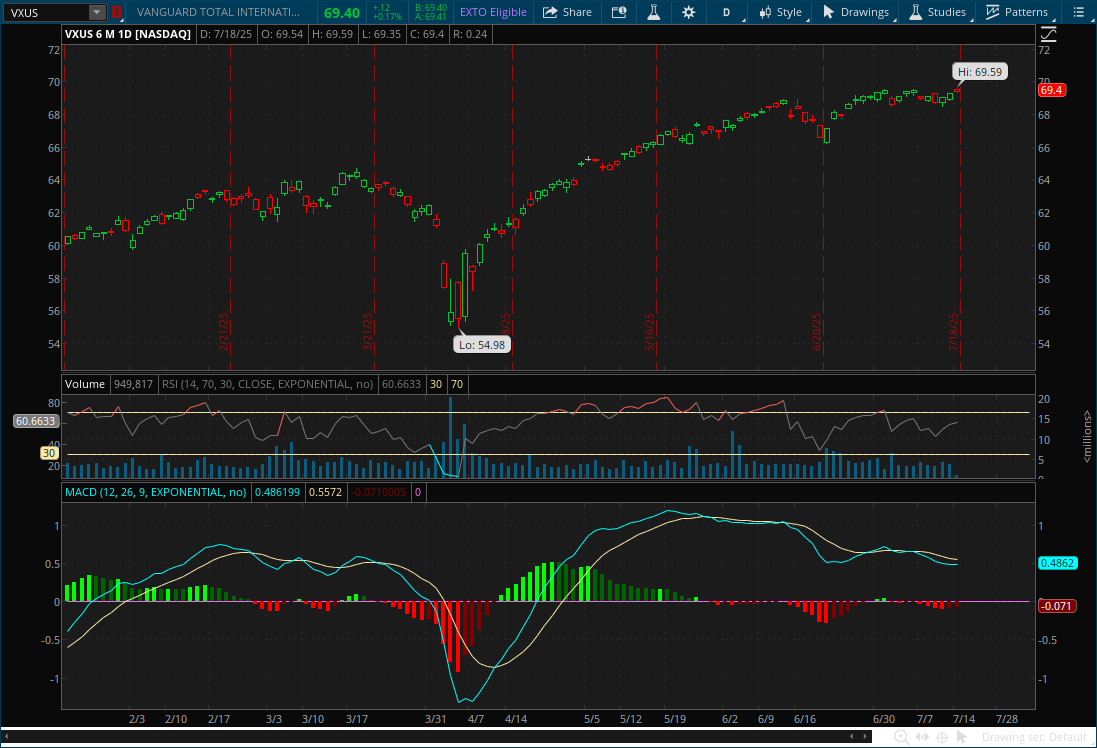Click the MACD average value 0.5572
The image size is (1097, 748).
coord(325,492)
